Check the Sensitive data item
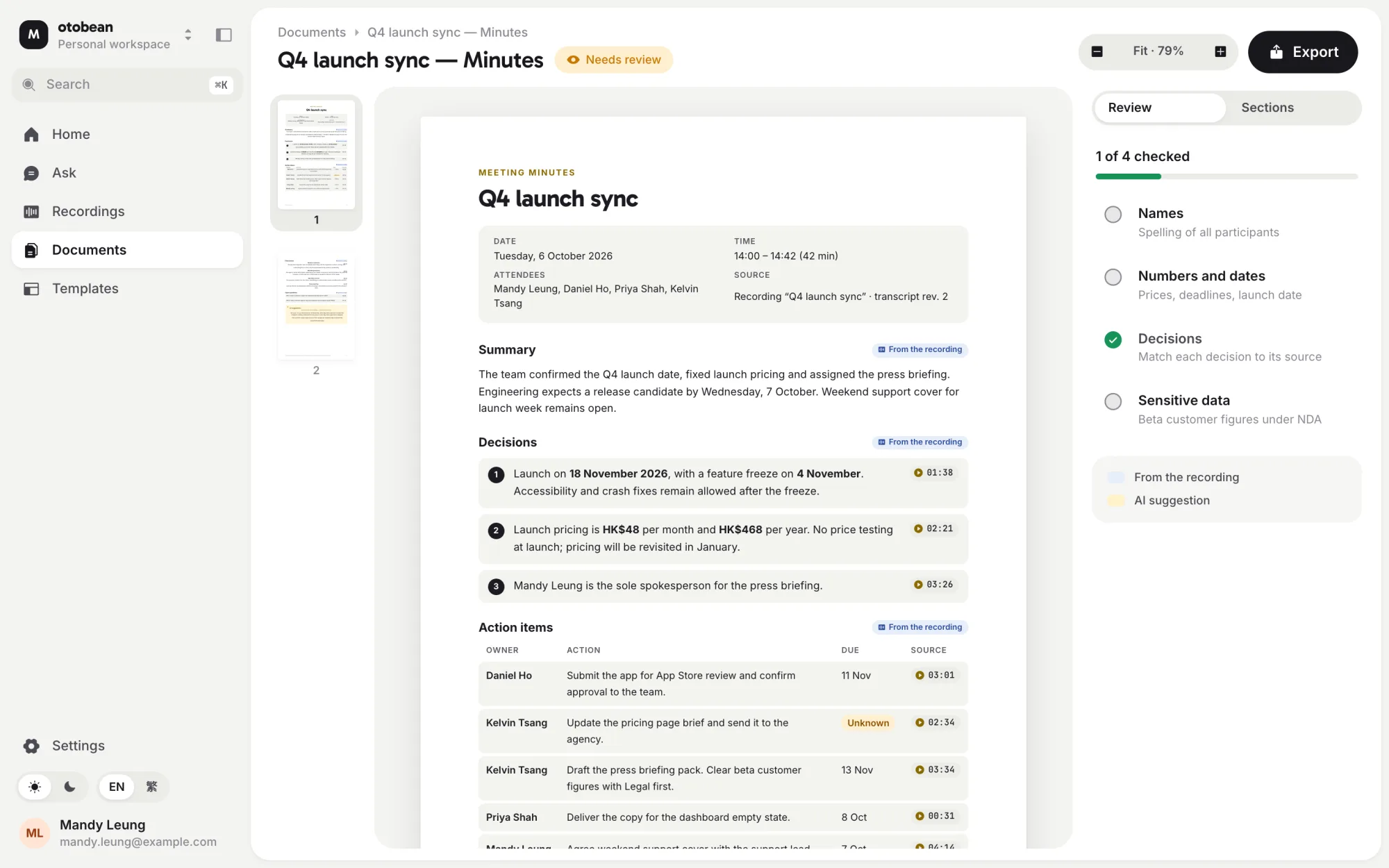Image resolution: width=1389 pixels, height=868 pixels. tap(1113, 401)
